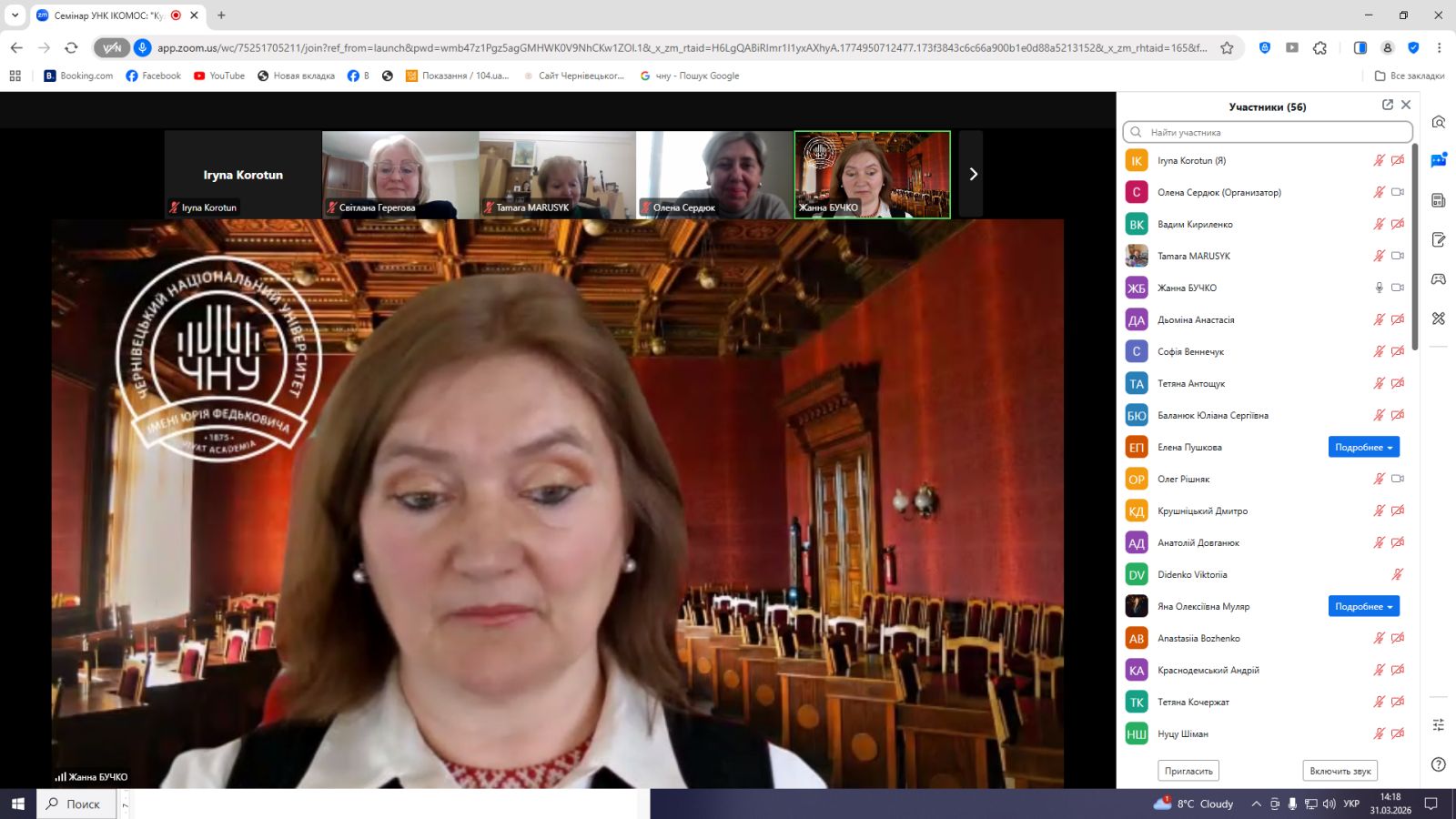Open the Сайт Чернівецького bookmark
Screen dimensions: 1456x819
pyautogui.click(x=573, y=76)
